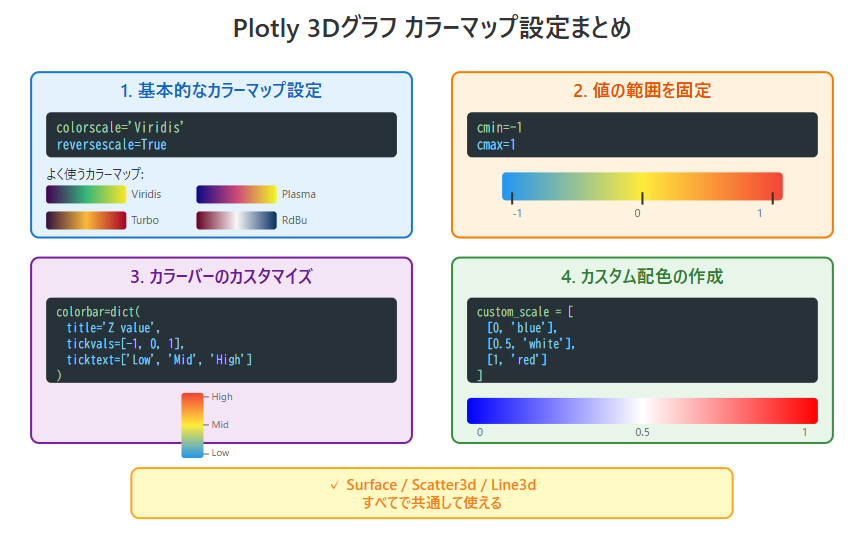Click the 'High' tick label on colorbar

click(x=222, y=397)
